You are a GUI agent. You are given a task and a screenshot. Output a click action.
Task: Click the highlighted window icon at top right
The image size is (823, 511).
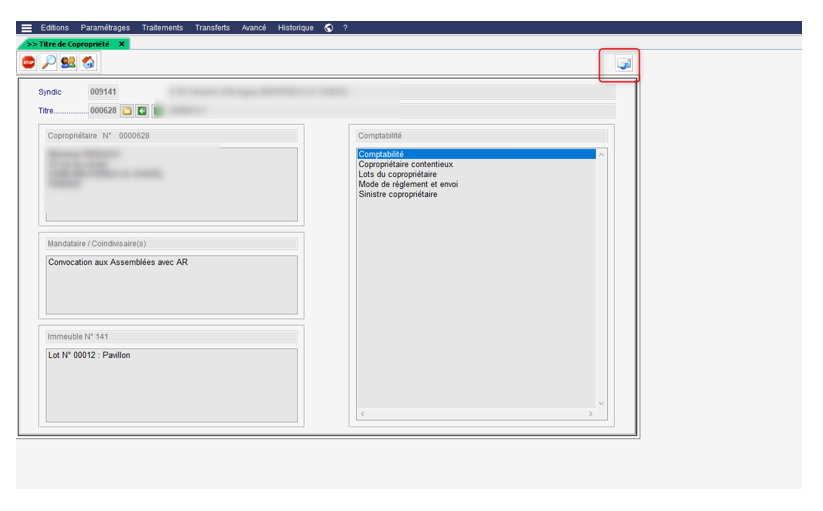click(624, 65)
